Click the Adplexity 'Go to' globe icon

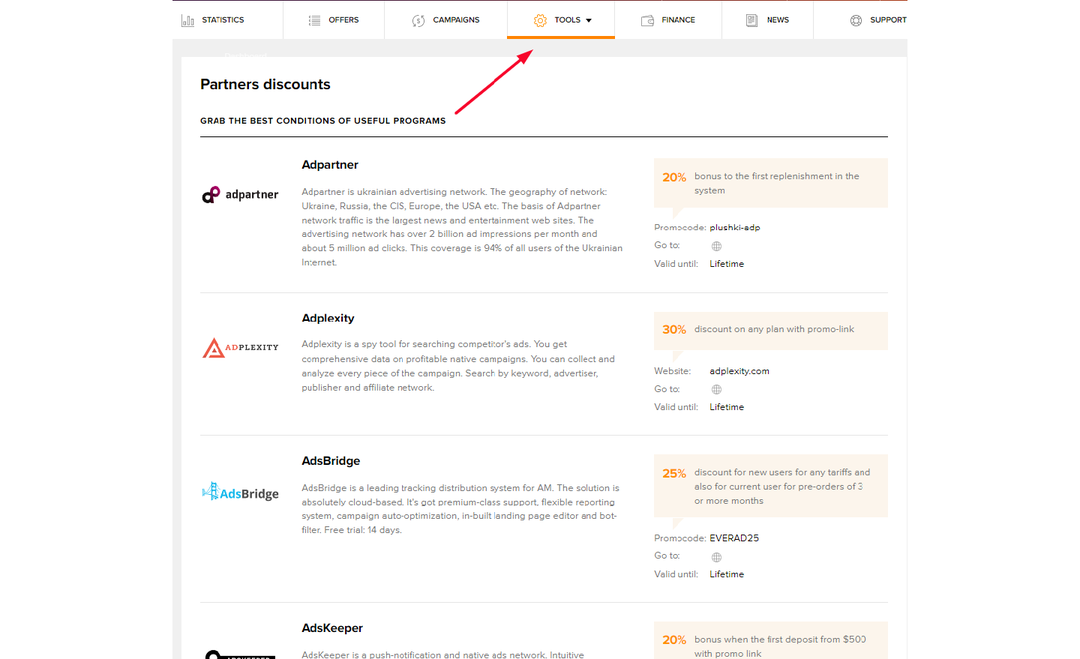pyautogui.click(x=716, y=388)
